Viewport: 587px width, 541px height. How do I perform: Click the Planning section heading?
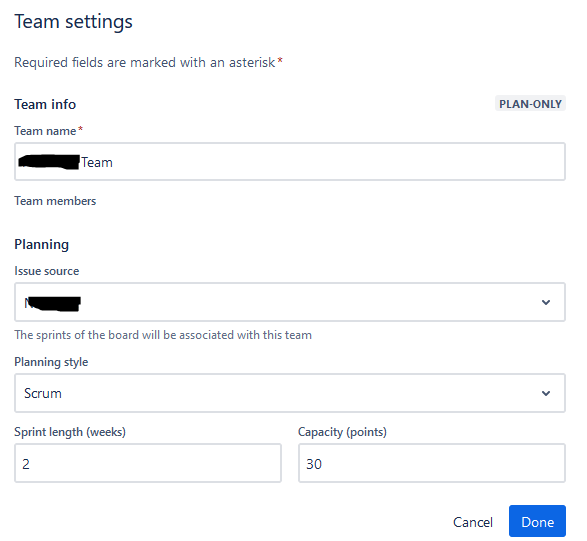pyautogui.click(x=42, y=244)
